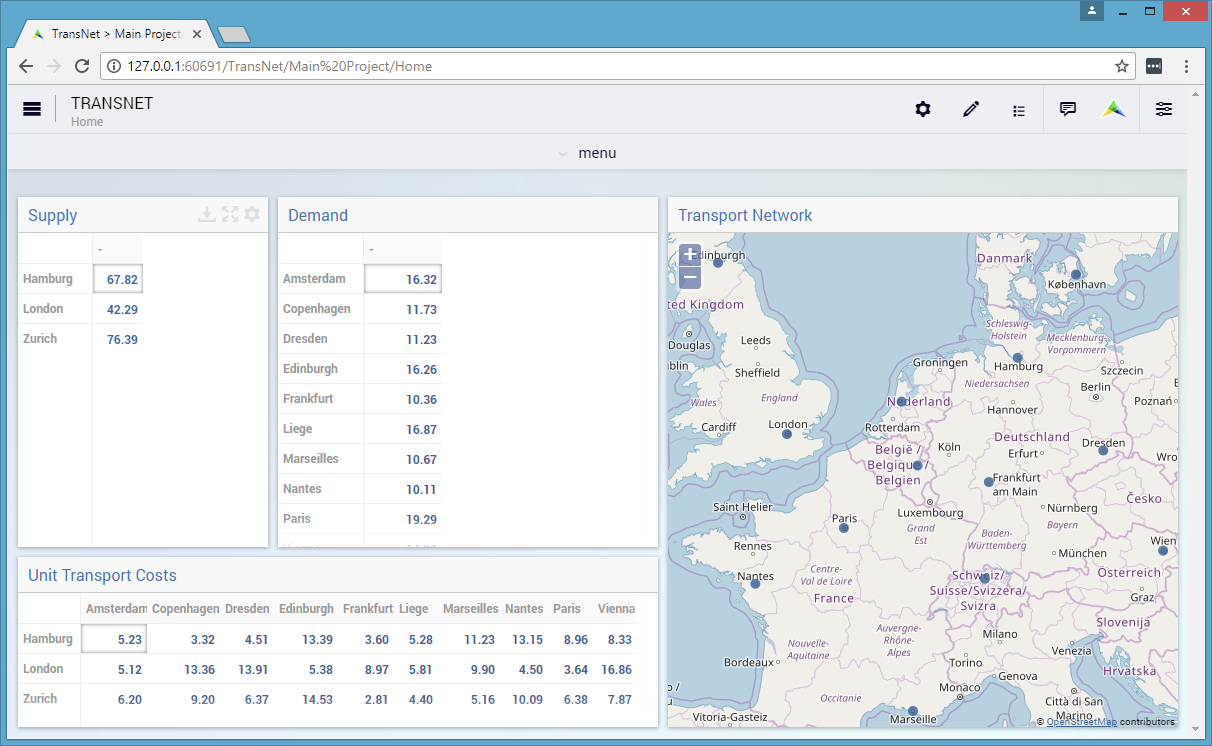Click the Supply widget title
The width and height of the screenshot is (1212, 746).
point(52,215)
